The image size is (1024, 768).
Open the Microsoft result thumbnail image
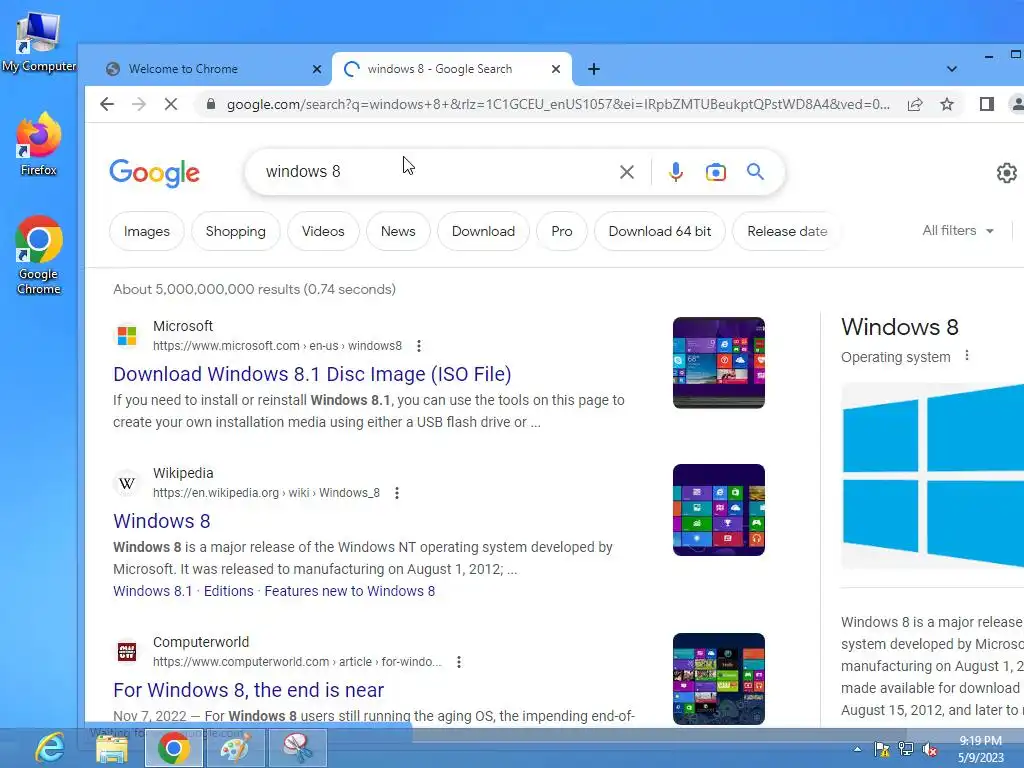click(x=718, y=363)
